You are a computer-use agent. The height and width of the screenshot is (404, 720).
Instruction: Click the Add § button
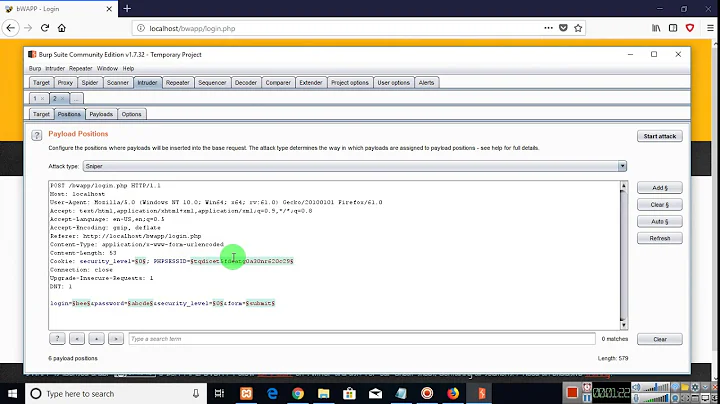(x=660, y=188)
